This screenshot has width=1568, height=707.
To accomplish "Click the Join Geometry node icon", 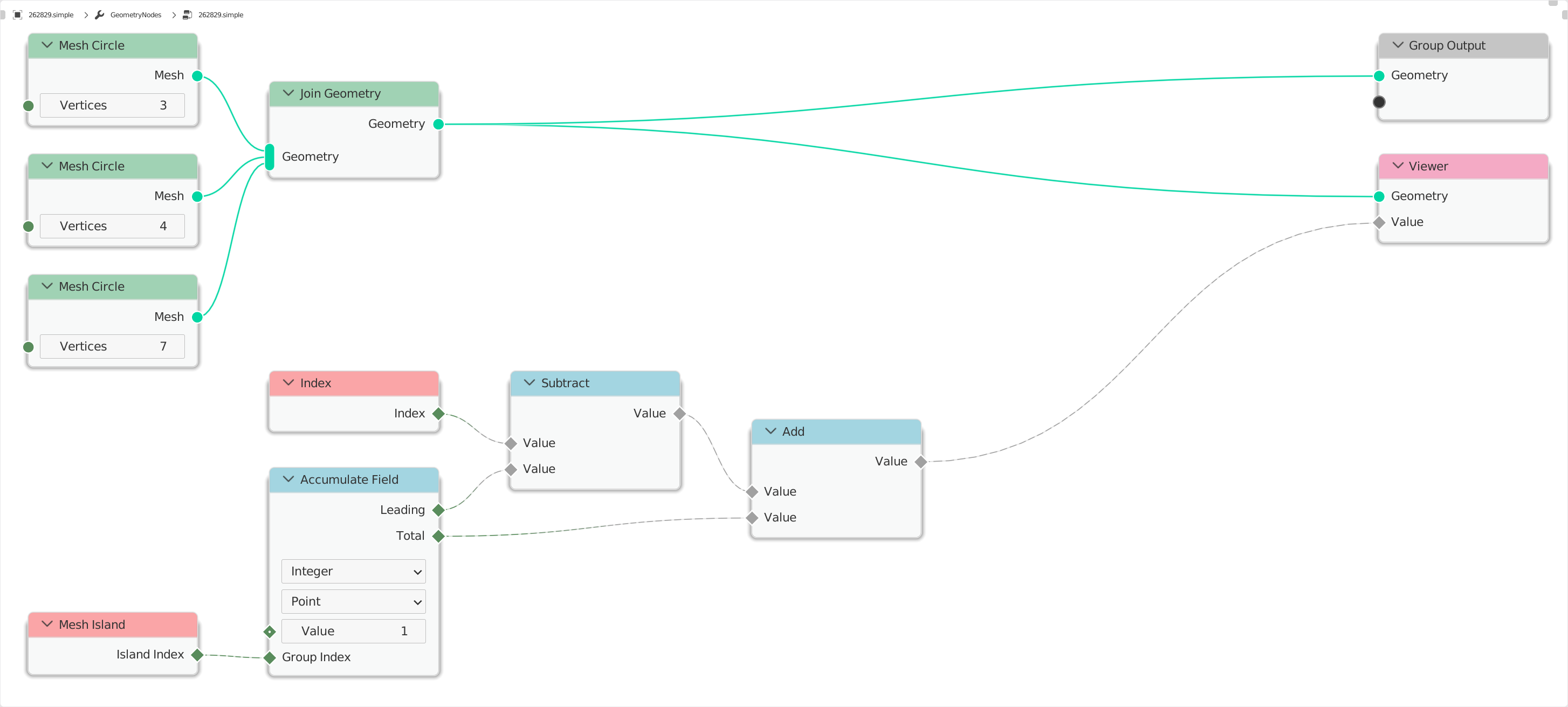I will click(289, 93).
